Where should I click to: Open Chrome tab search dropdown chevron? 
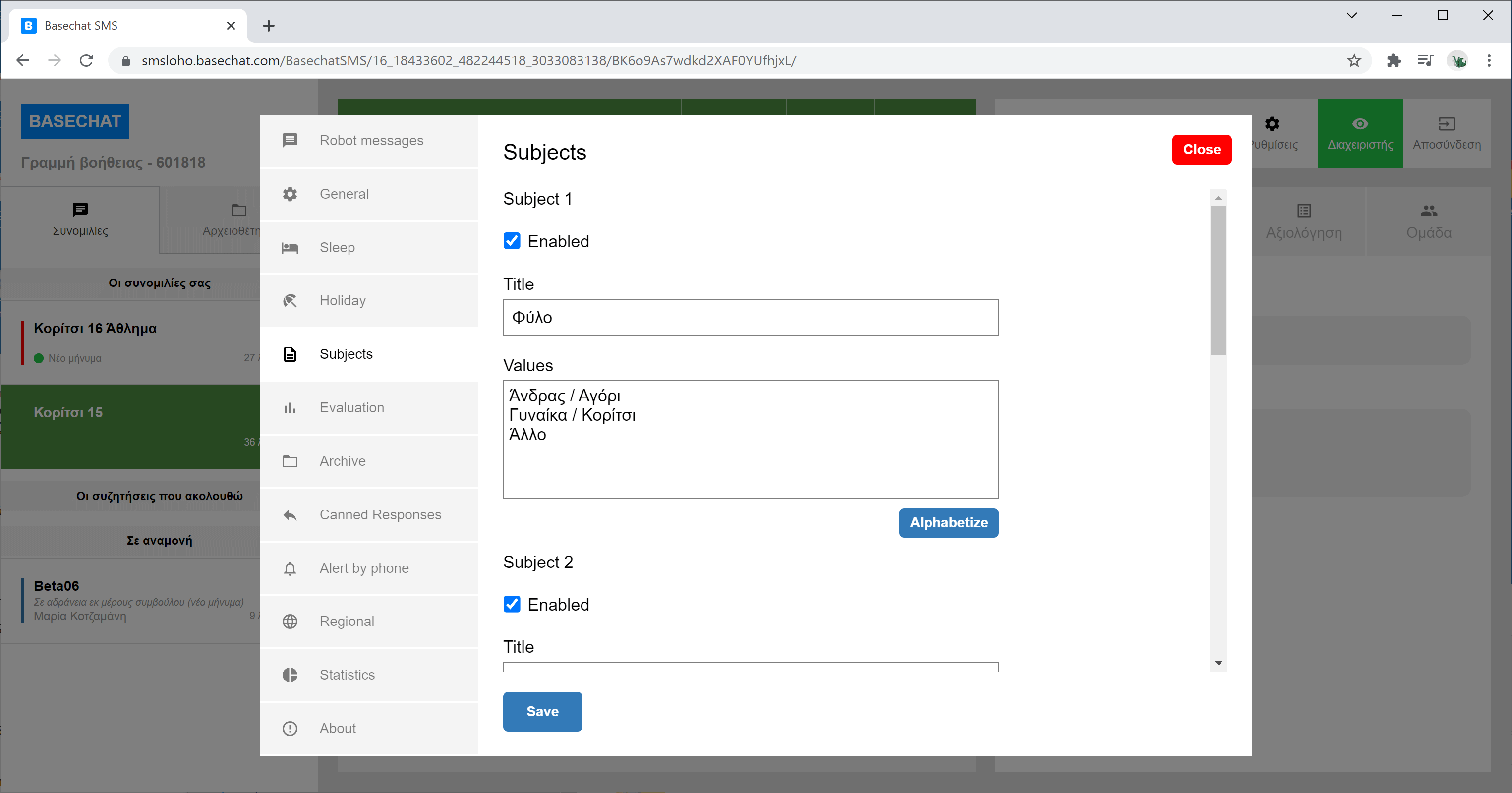click(1351, 16)
